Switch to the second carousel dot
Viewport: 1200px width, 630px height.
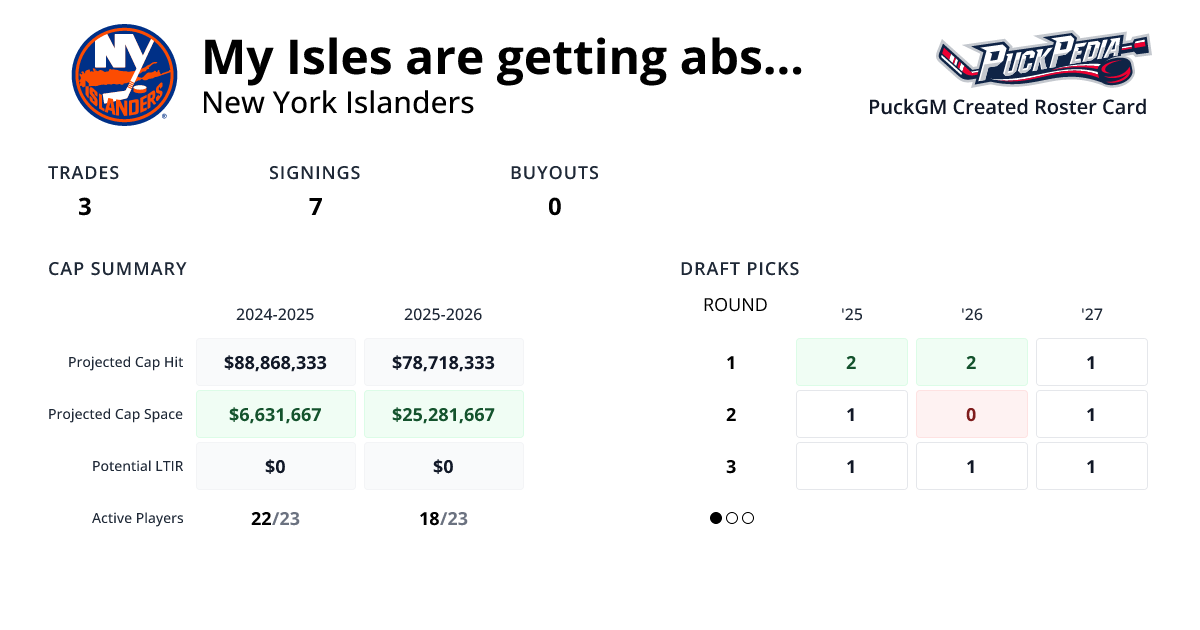point(731,518)
